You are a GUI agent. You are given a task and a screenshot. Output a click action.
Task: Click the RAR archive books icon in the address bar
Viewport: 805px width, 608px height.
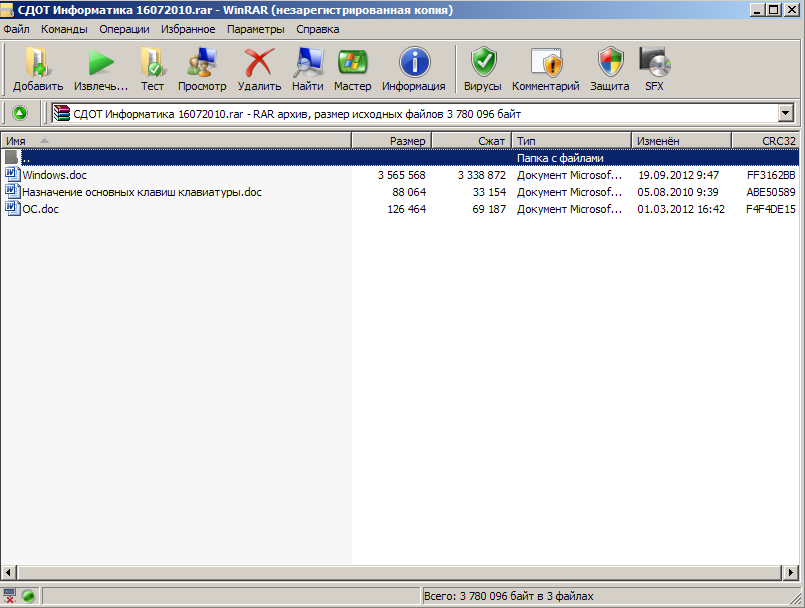coord(62,113)
